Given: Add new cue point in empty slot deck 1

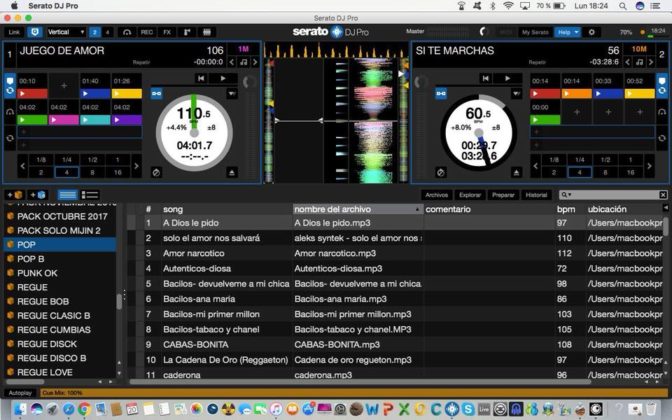Looking at the screenshot, I should tap(64, 86).
